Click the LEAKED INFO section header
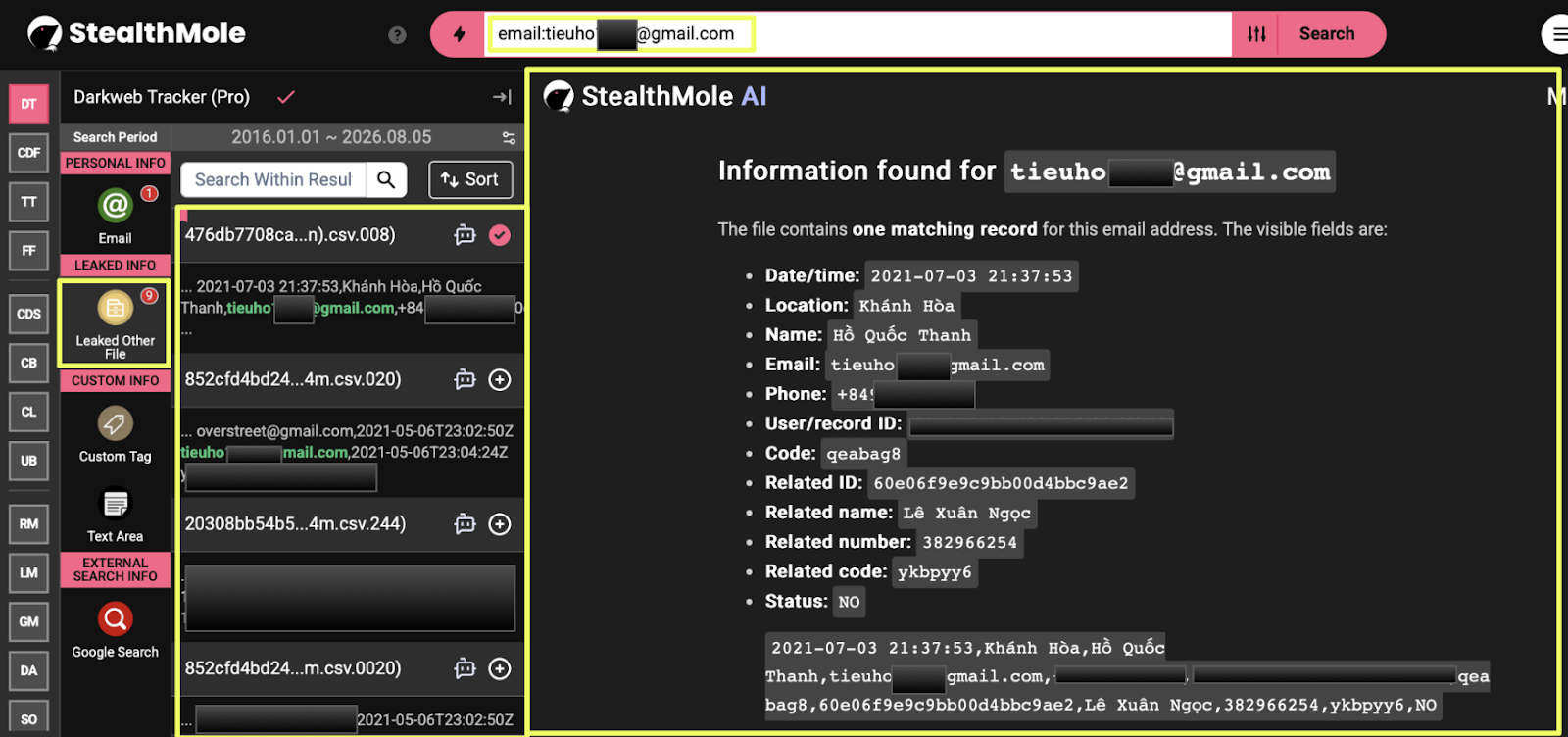Viewport: 1568px width, 737px height. 116,265
